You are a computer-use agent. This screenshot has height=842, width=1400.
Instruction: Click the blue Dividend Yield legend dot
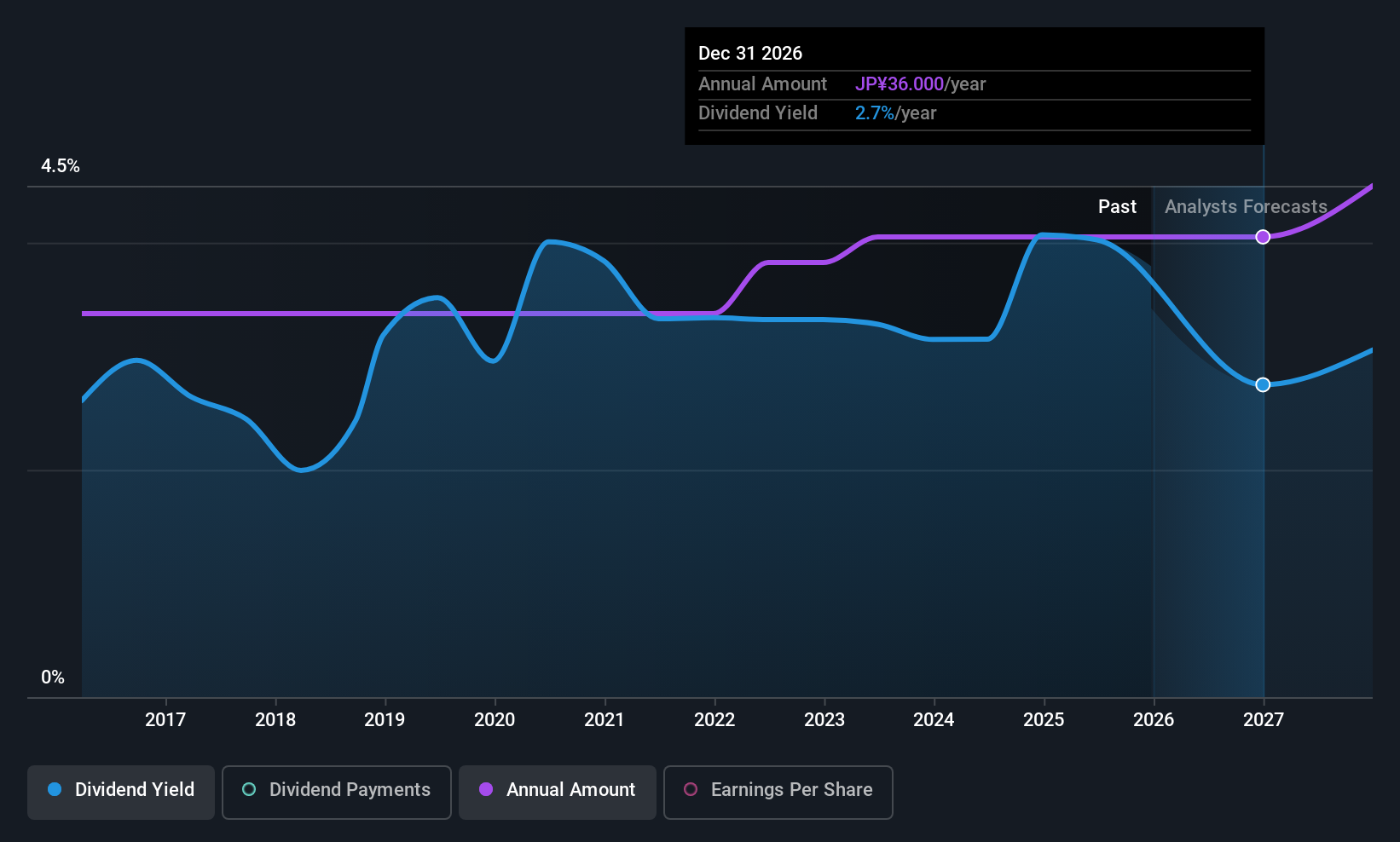[x=55, y=789]
